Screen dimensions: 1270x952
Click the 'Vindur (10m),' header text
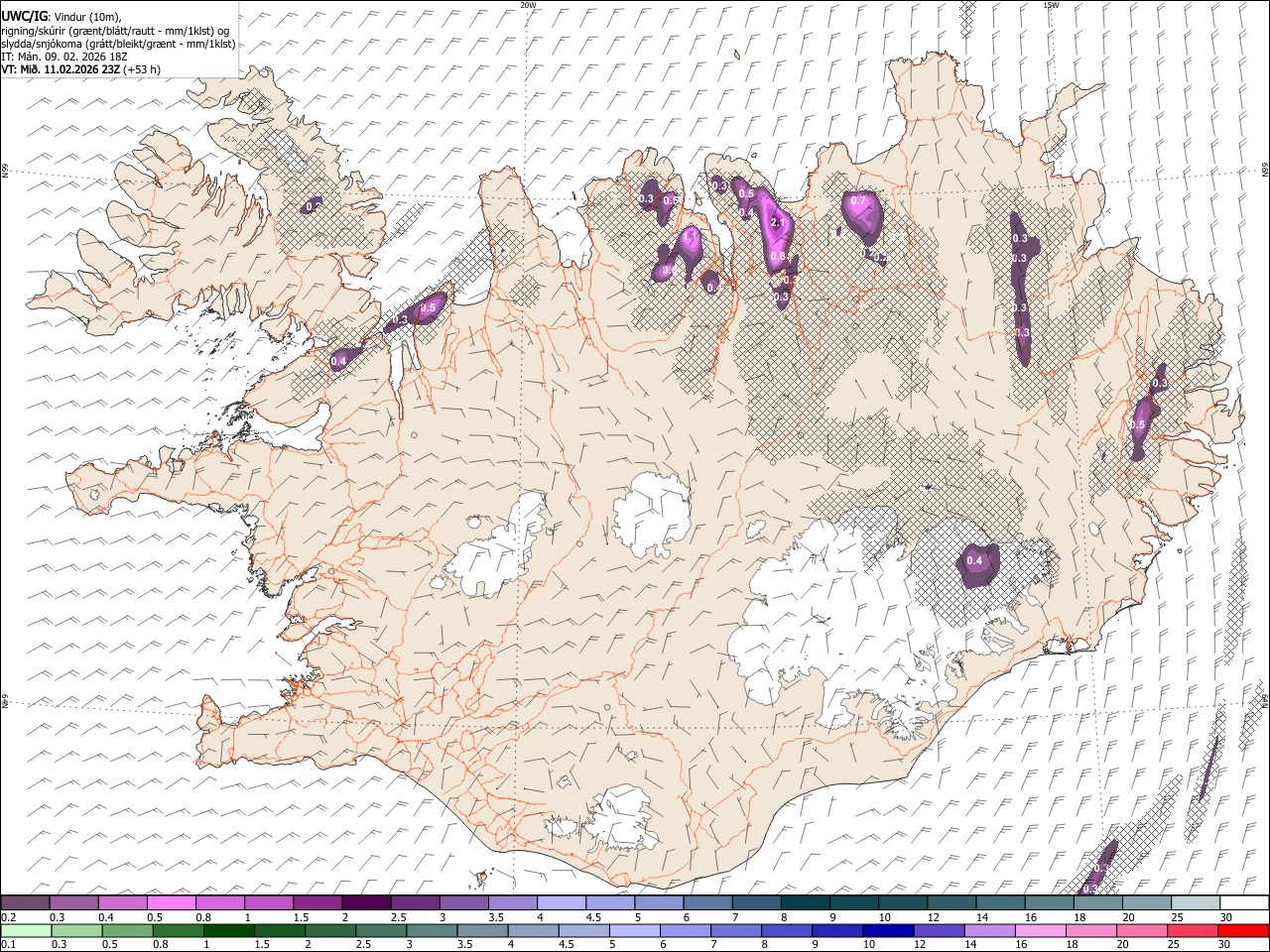click(86, 16)
